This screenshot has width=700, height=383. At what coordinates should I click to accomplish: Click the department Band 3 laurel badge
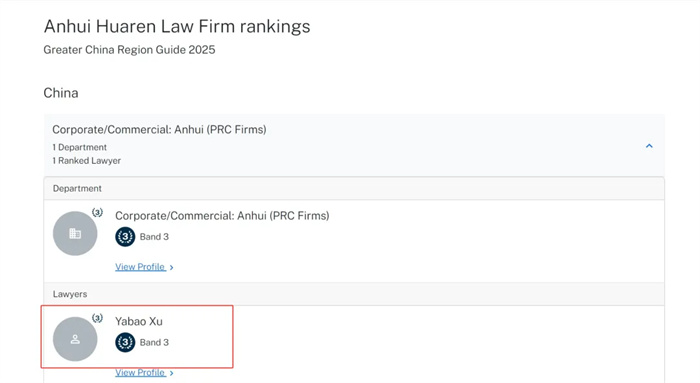(x=125, y=237)
